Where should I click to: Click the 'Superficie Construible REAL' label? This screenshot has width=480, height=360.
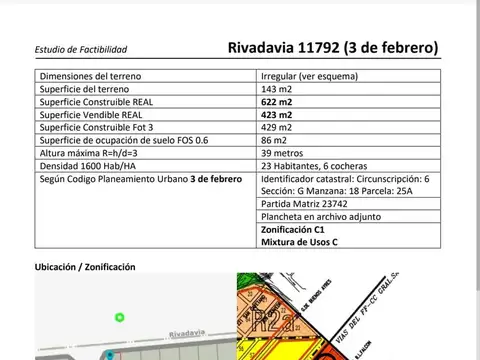click(x=96, y=102)
